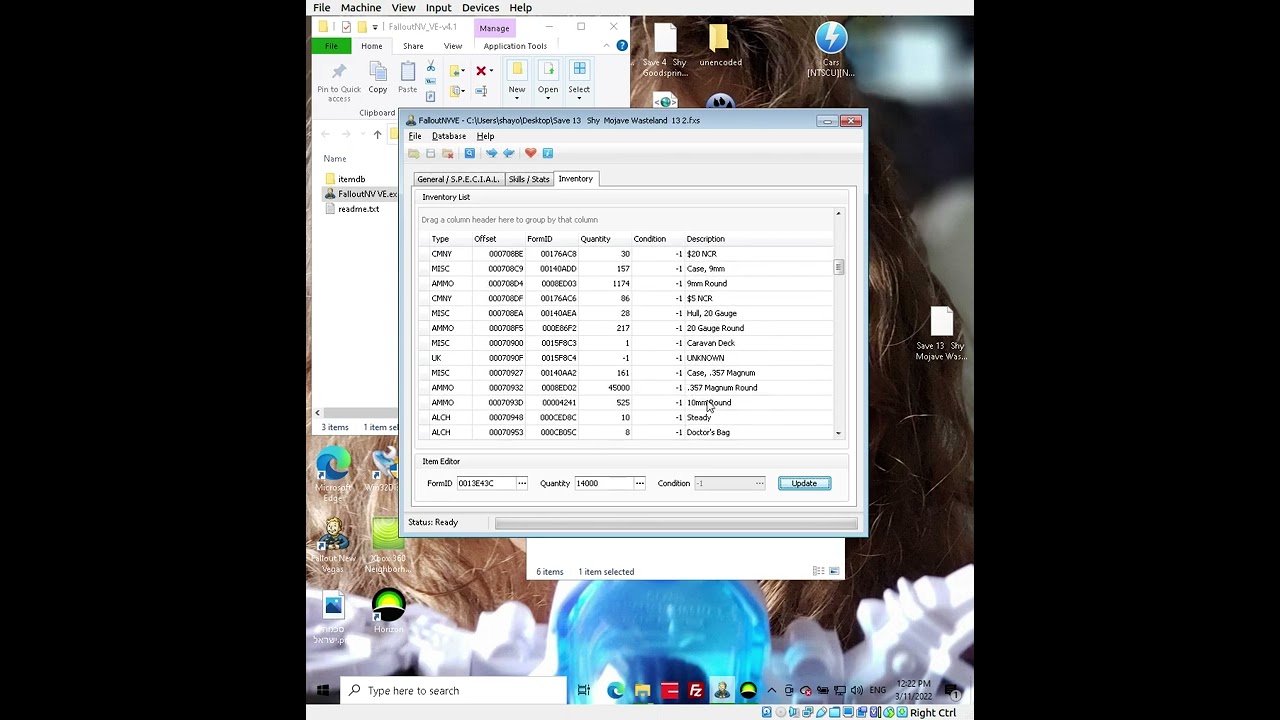Click the save disk icon in FalloutNVVE toolbar
Image resolution: width=1280 pixels, height=720 pixels.
(431, 153)
